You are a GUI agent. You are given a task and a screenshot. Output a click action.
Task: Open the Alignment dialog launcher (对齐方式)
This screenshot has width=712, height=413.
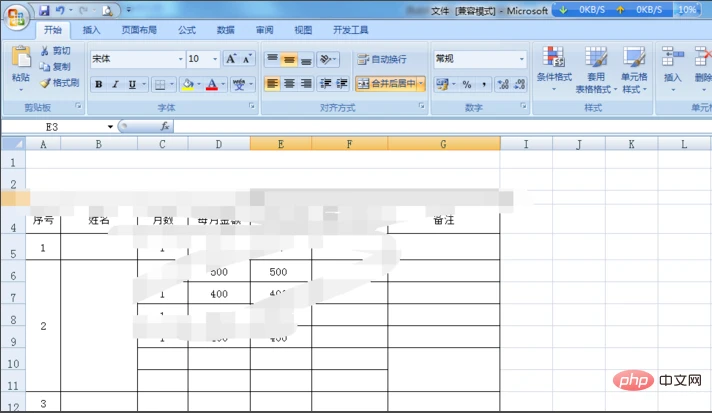tap(422, 106)
